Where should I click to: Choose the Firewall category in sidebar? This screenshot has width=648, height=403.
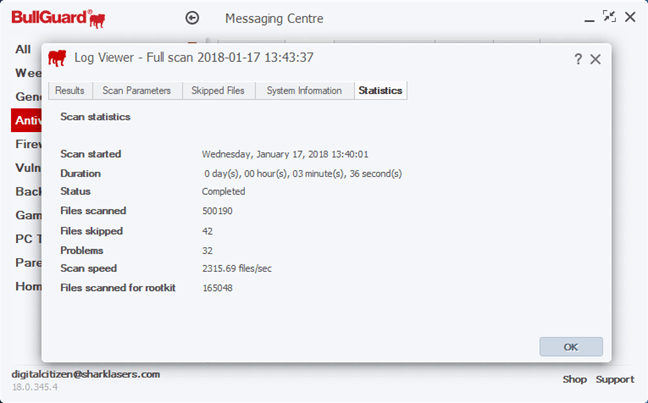point(27,144)
